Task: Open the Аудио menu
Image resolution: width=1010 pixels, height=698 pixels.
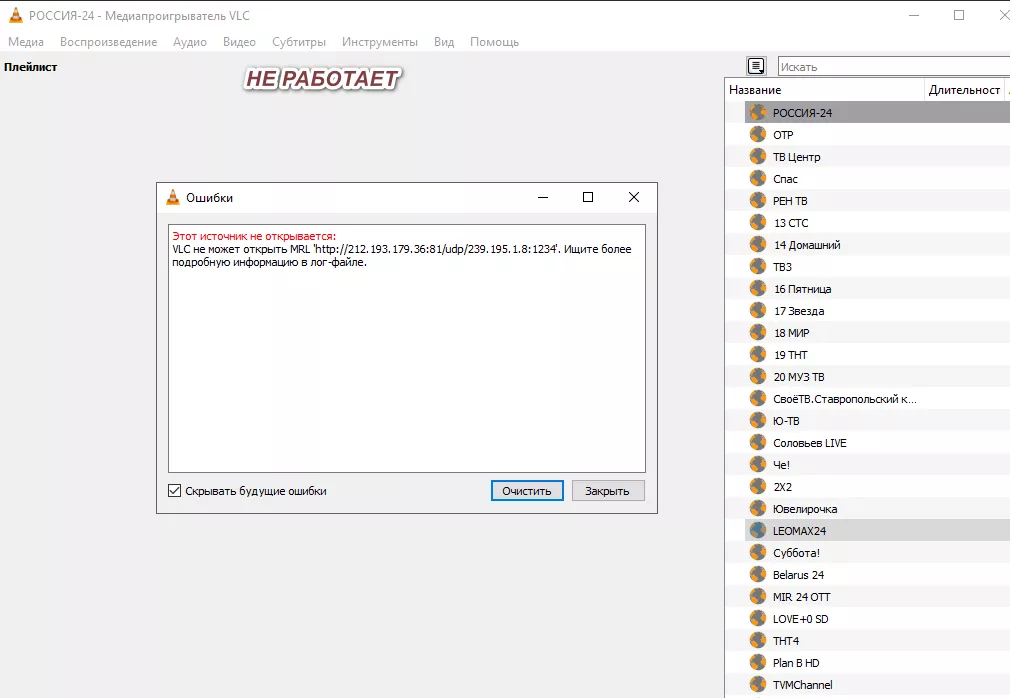Action: point(190,42)
